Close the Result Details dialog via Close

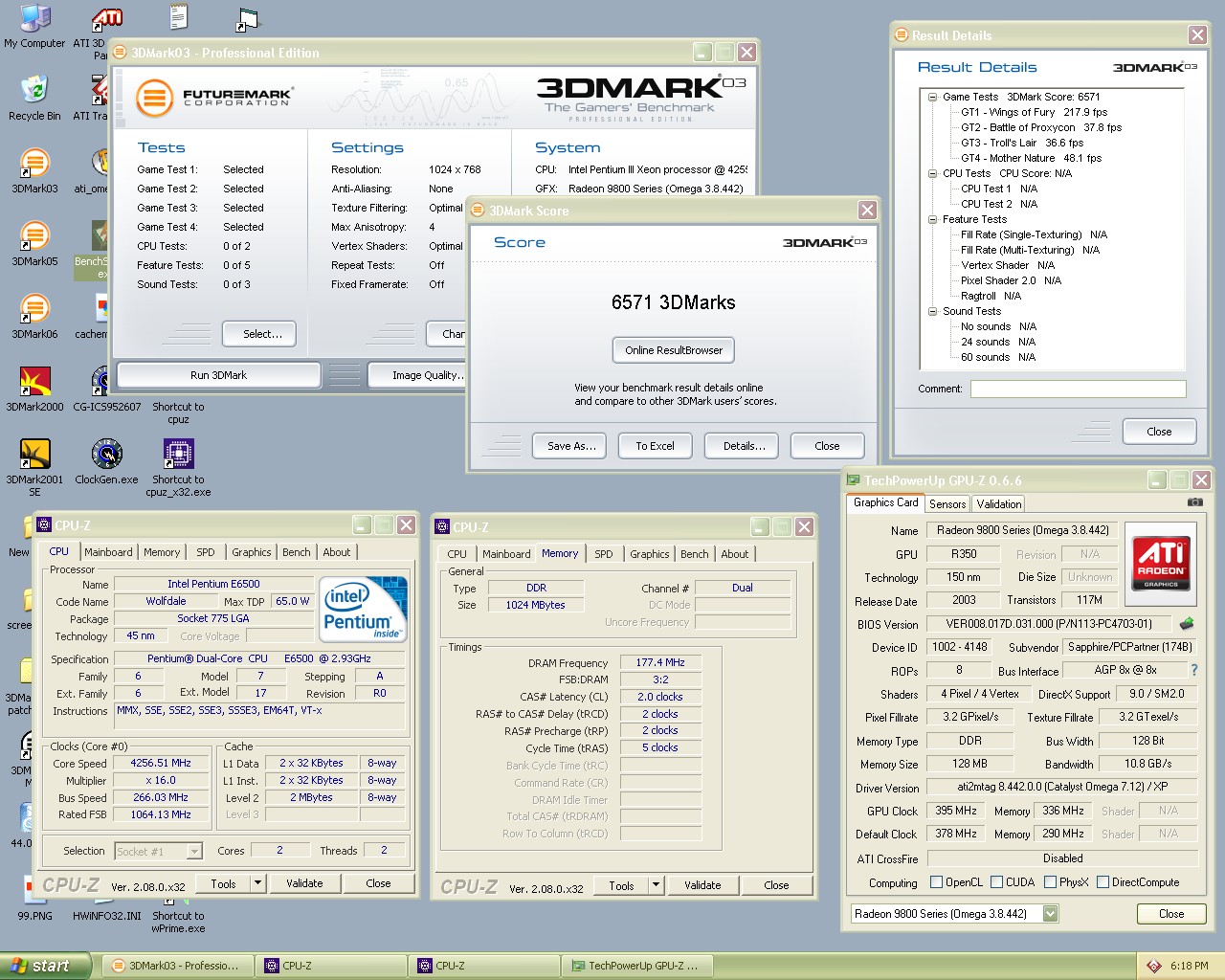pos(1159,432)
